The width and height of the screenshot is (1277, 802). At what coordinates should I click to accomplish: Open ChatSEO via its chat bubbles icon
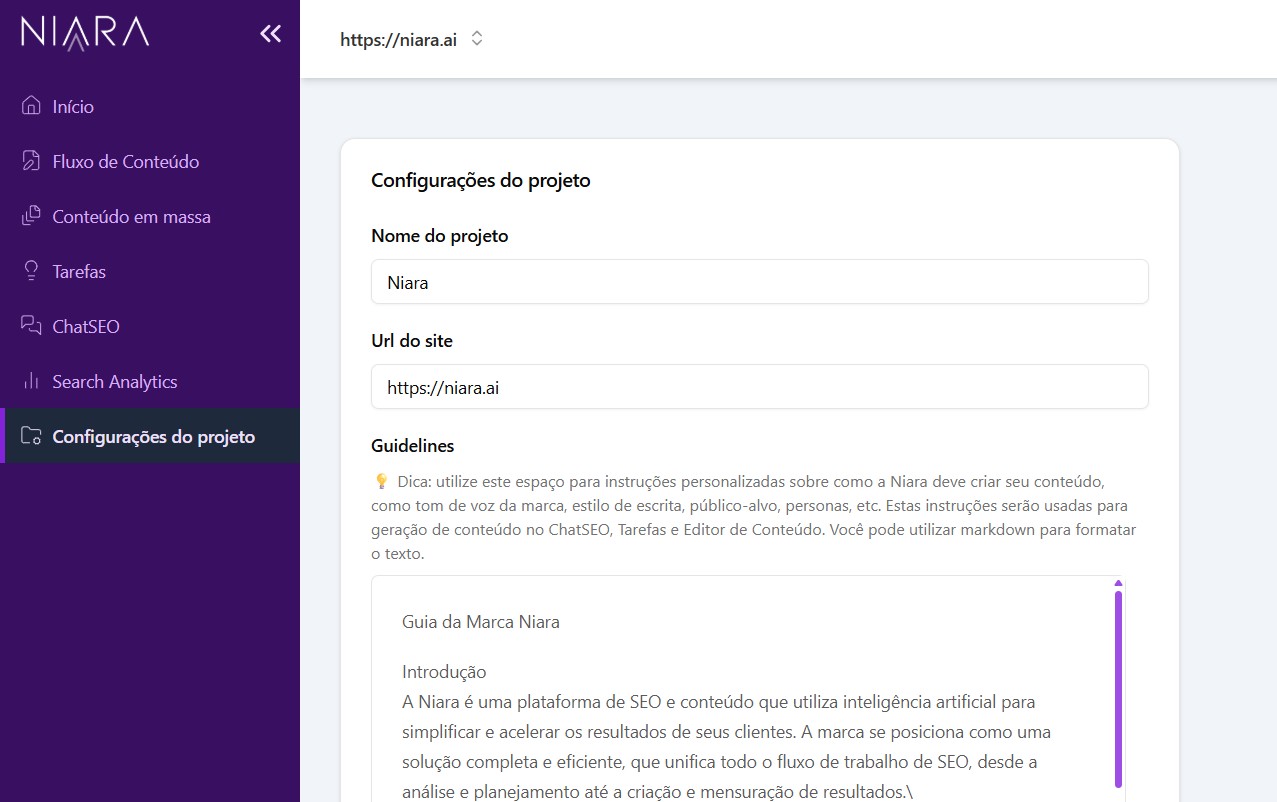click(x=31, y=326)
